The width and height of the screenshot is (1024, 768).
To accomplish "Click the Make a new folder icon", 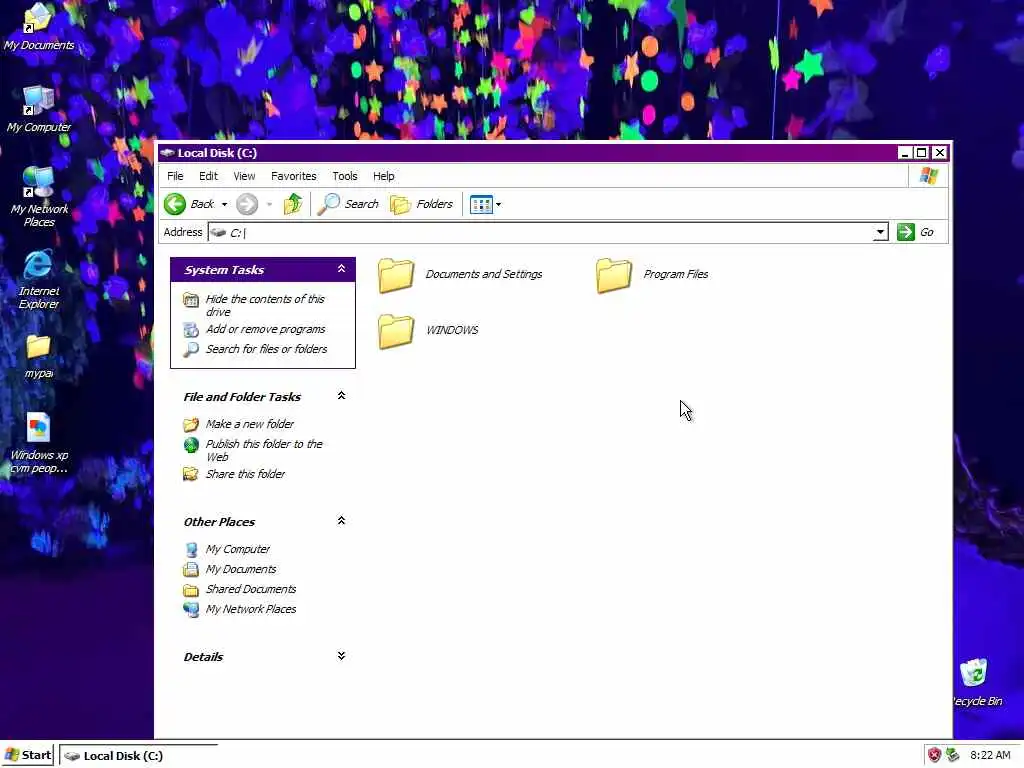I will coord(191,424).
